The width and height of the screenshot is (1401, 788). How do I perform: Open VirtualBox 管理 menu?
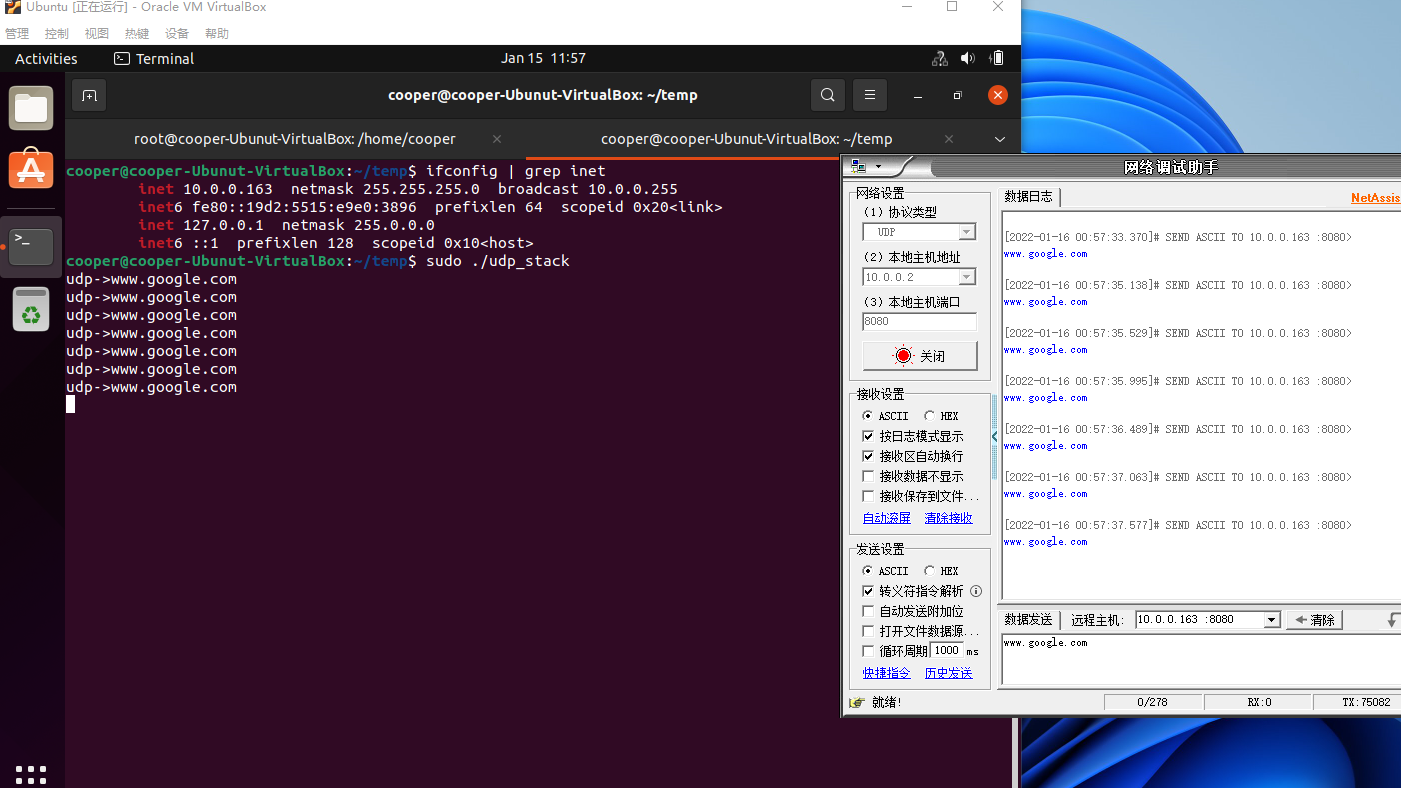pos(17,33)
